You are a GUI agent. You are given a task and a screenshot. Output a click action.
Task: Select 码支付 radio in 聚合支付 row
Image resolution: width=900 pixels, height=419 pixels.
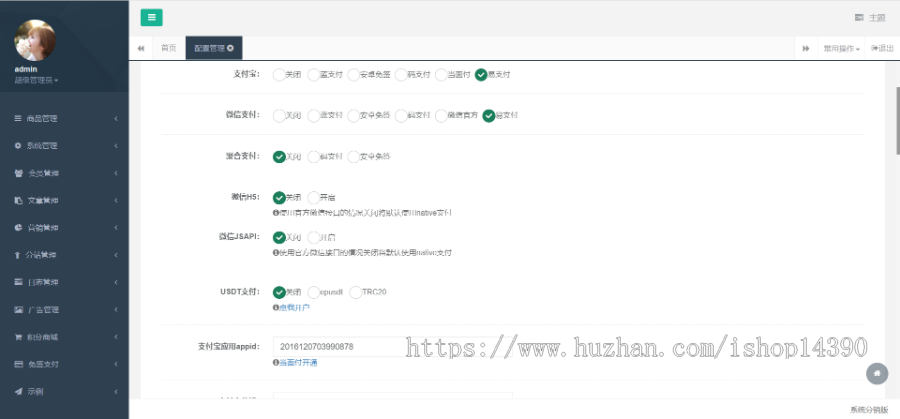(313, 157)
